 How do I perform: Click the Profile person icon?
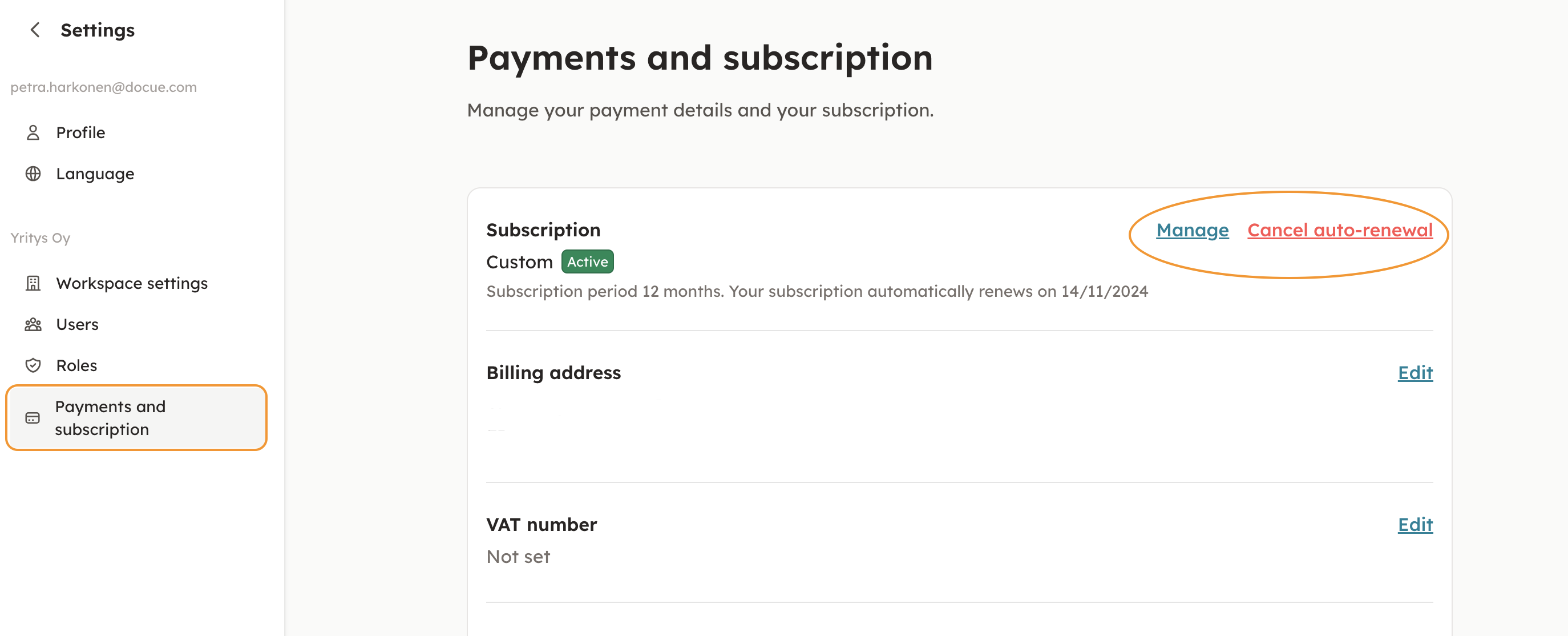[x=33, y=133]
